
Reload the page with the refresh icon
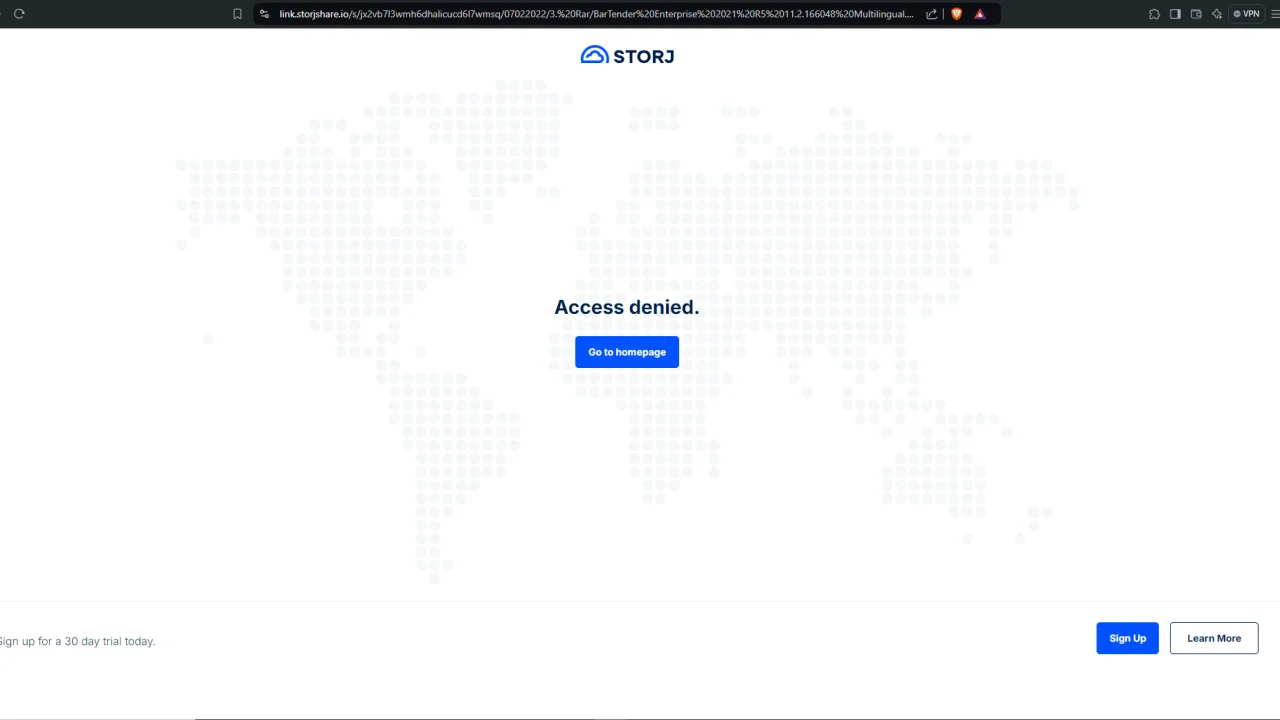point(19,14)
